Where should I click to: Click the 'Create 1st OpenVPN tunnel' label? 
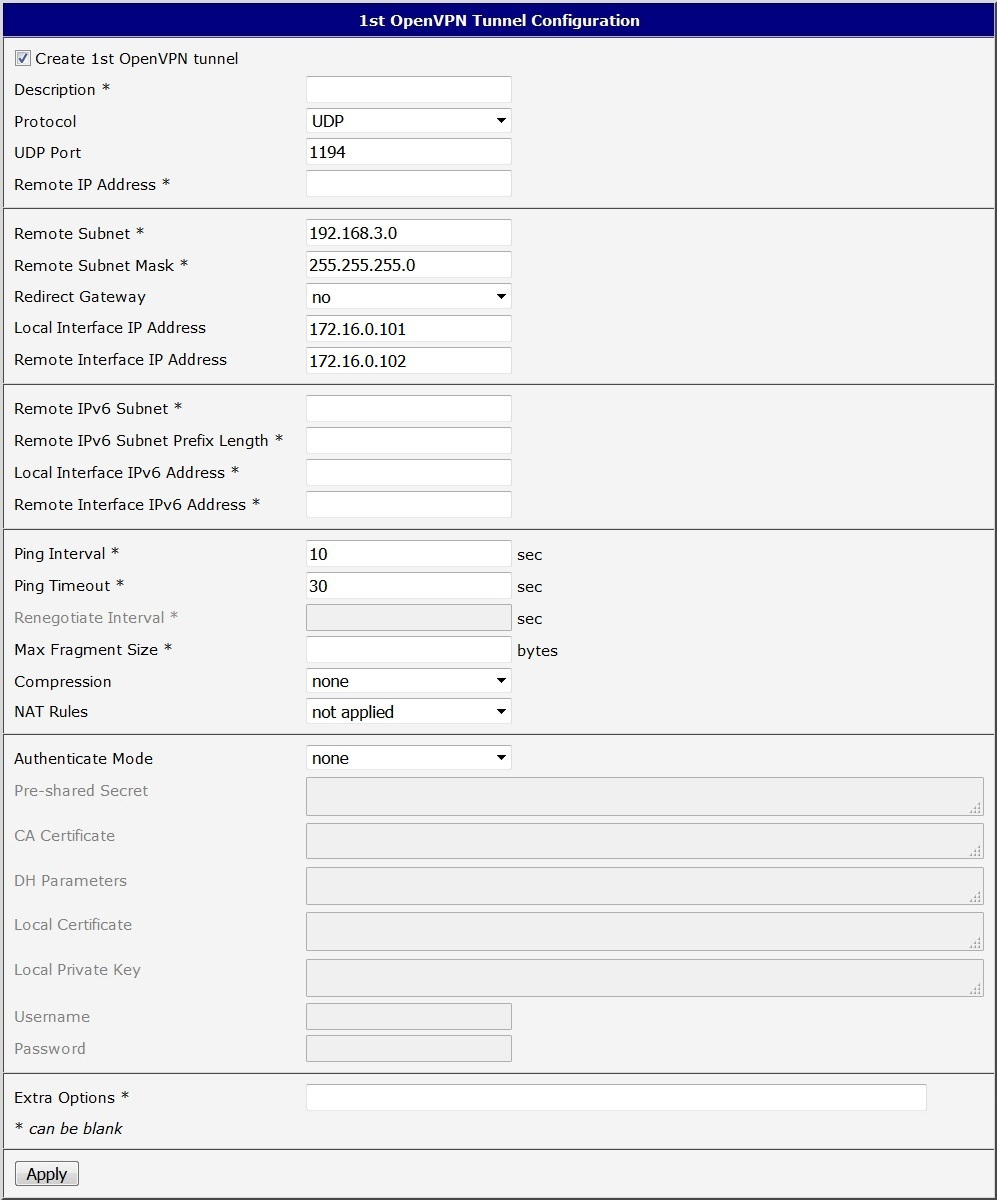pos(137,59)
